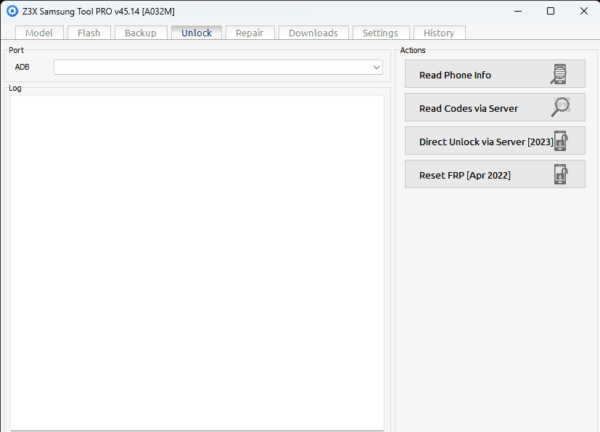View the History tab
Image resolution: width=600 pixels, height=432 pixels.
(x=439, y=33)
